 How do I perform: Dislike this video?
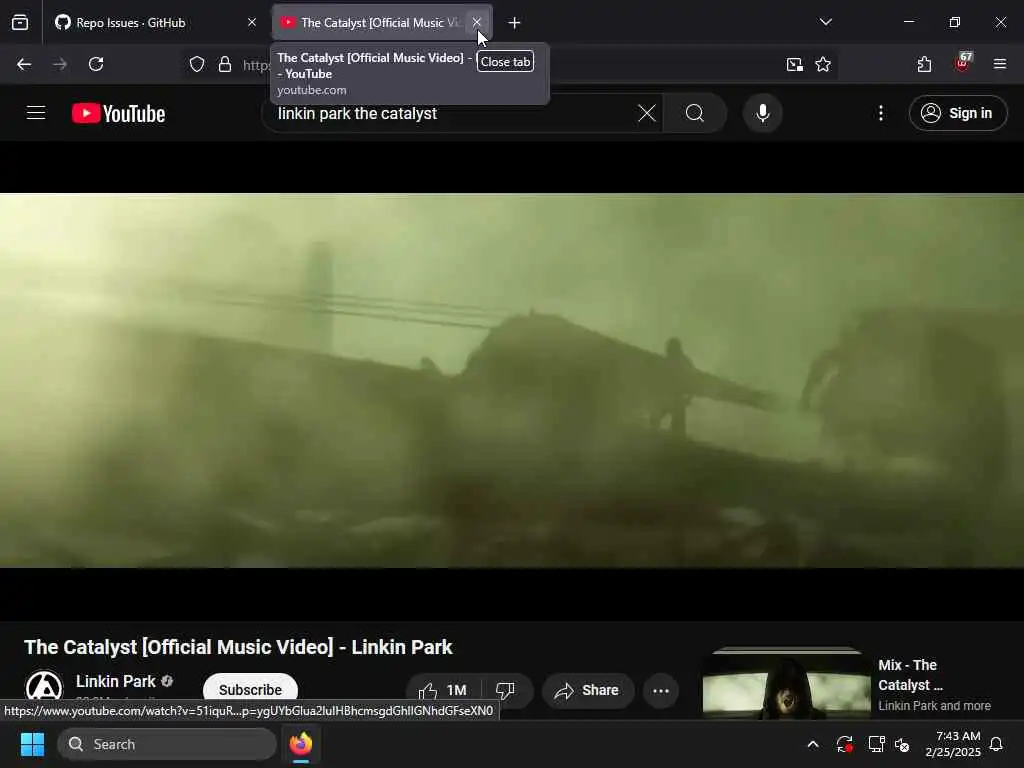(x=506, y=690)
